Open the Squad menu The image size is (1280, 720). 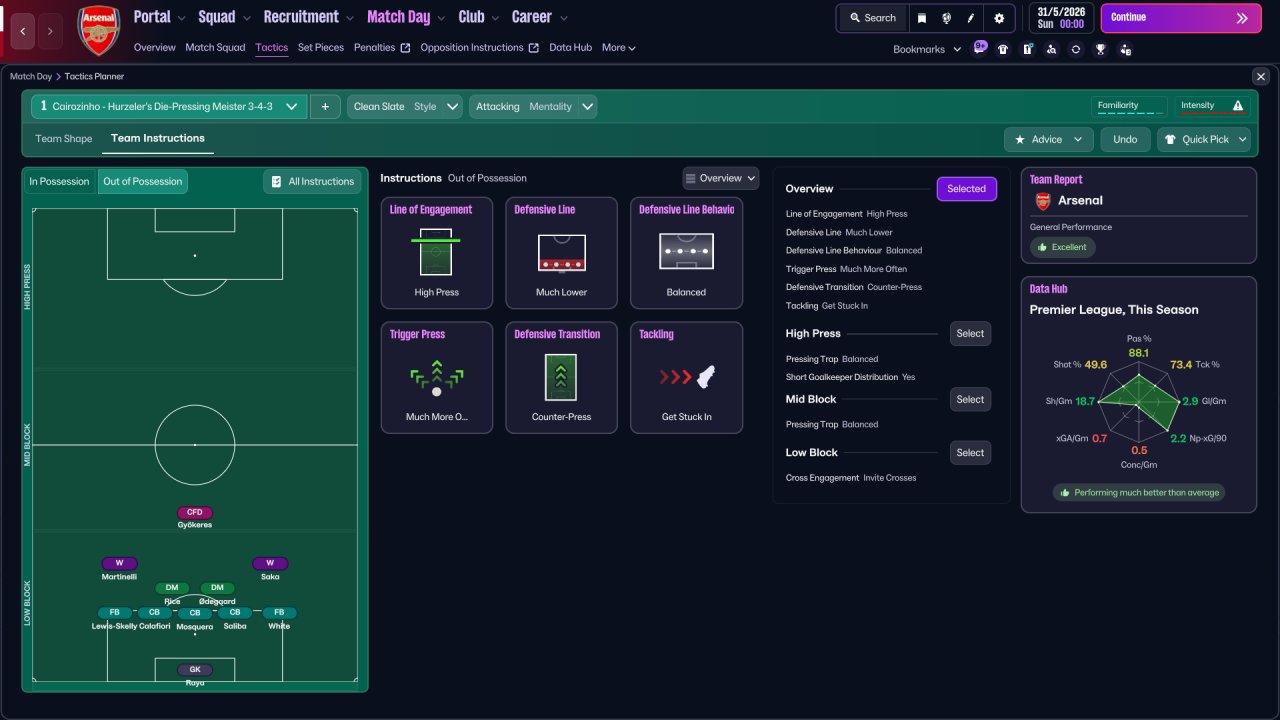tap(225, 17)
